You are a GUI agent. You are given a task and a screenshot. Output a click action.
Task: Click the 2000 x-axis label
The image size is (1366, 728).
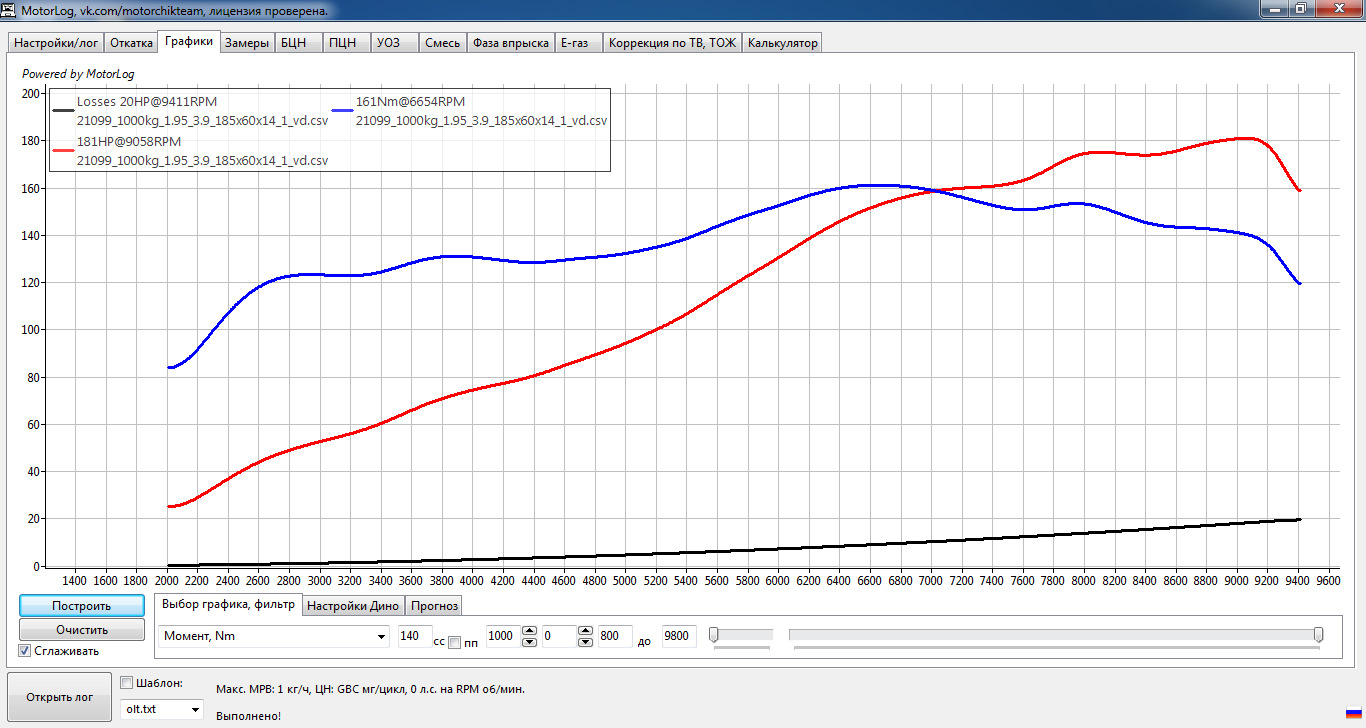[167, 580]
